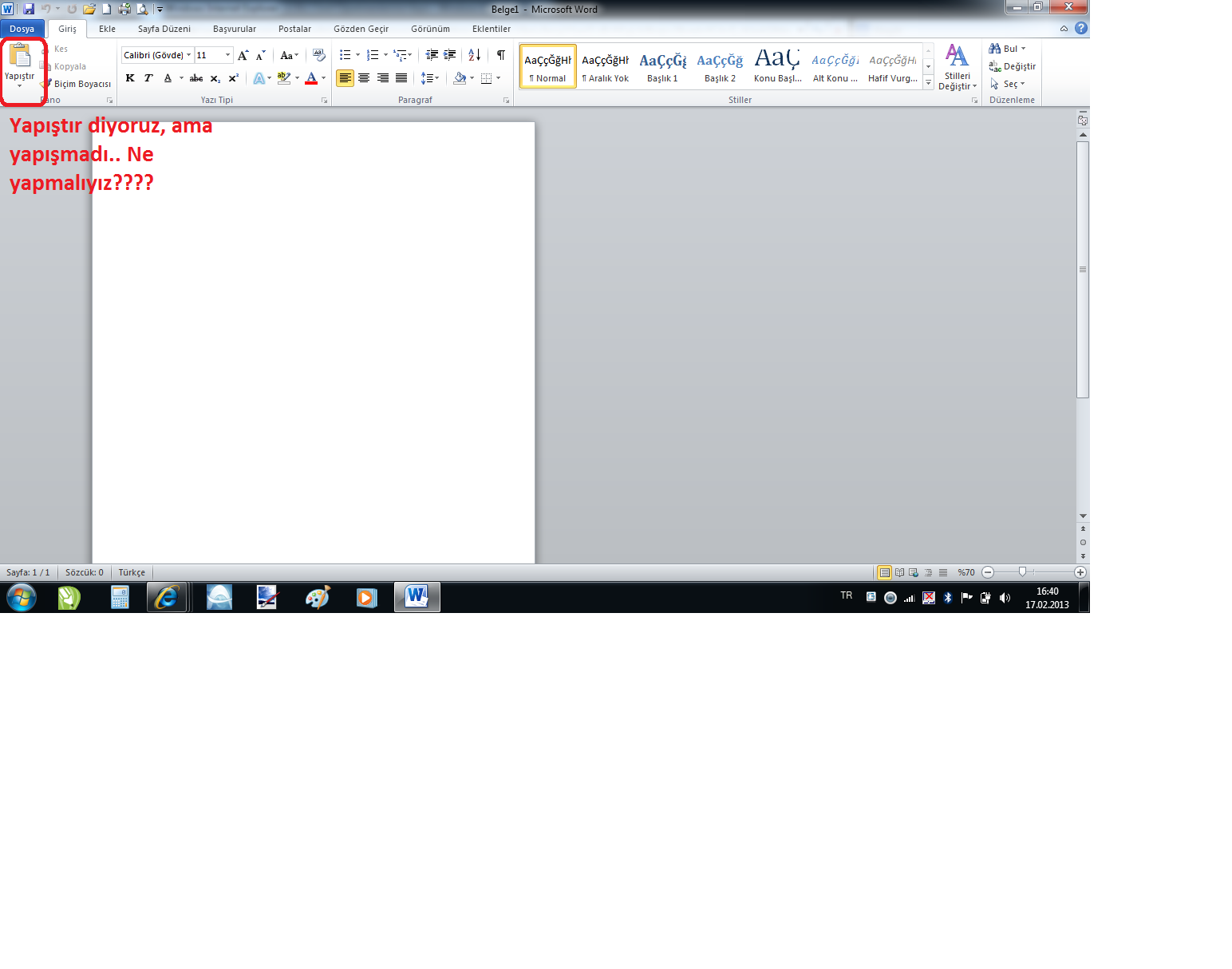The width and height of the screenshot is (1232, 969).
Task: Open the Sayfa Düzeni tab
Action: point(164,29)
